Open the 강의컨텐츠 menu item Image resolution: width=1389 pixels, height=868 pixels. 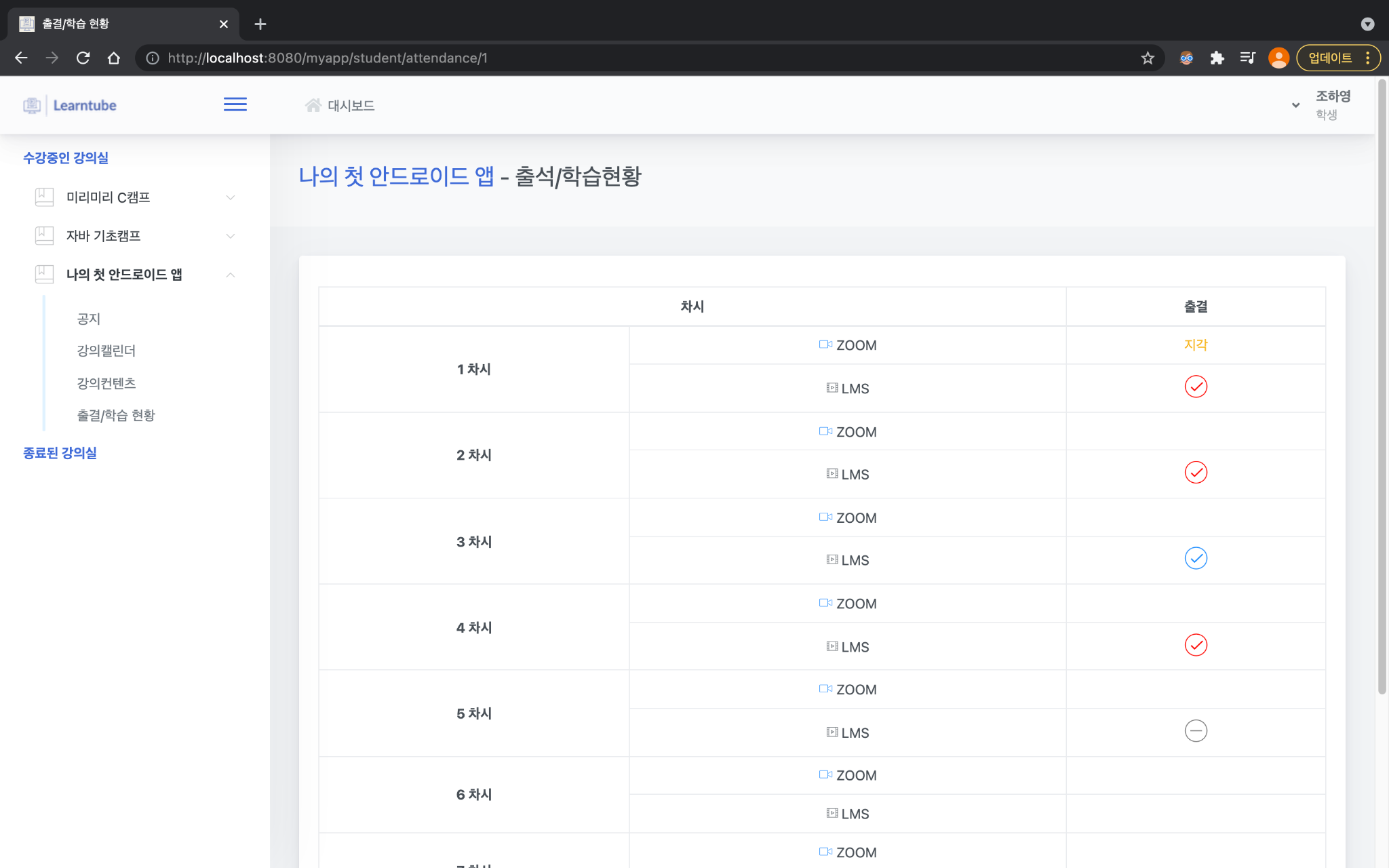point(106,383)
